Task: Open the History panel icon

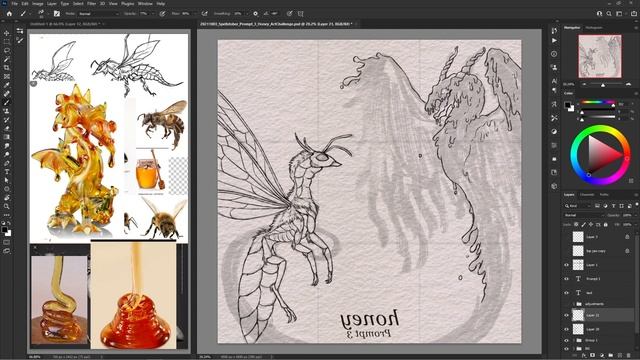Action: click(554, 31)
